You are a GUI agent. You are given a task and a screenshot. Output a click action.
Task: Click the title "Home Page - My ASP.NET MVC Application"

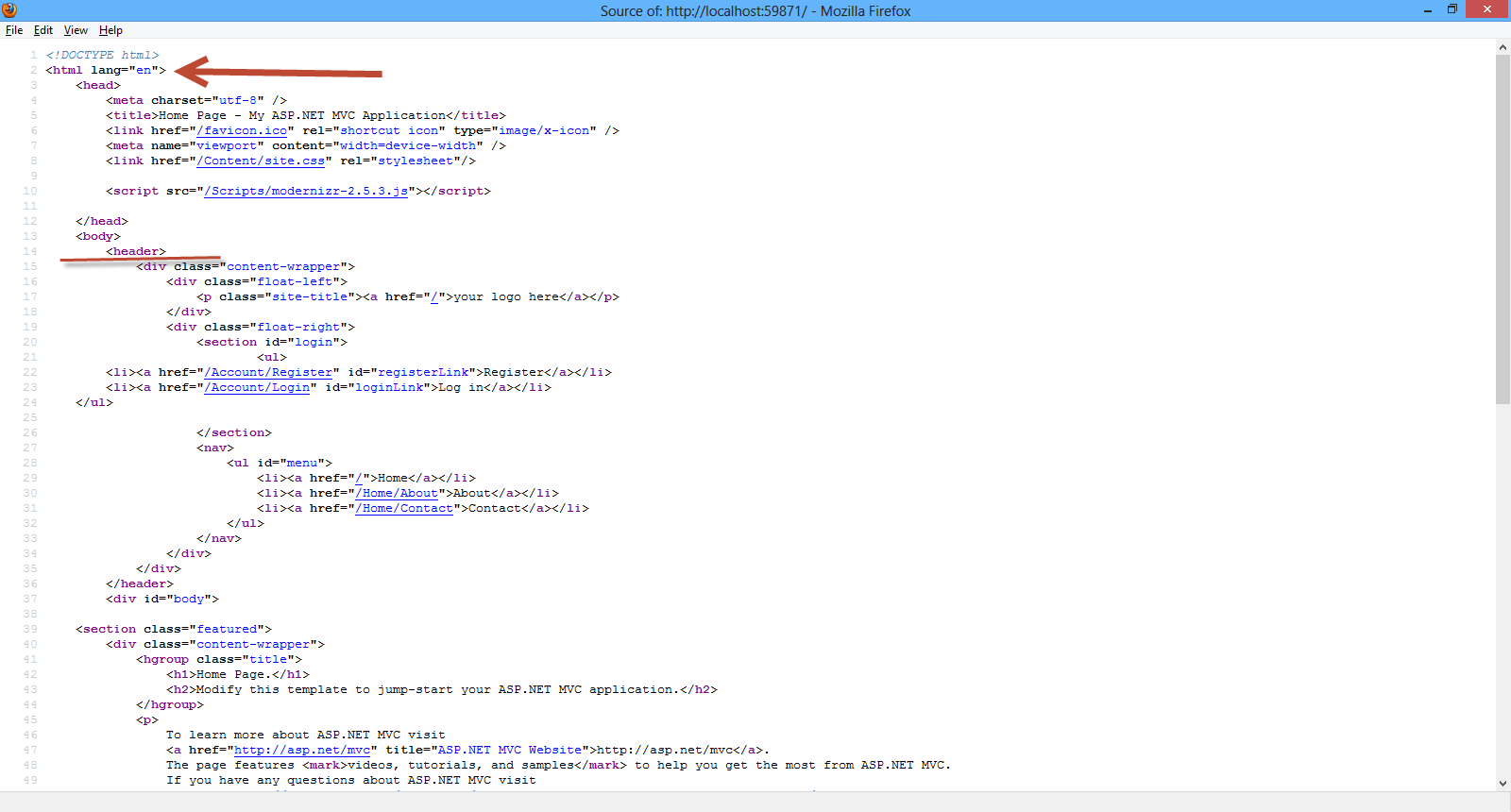pos(302,115)
